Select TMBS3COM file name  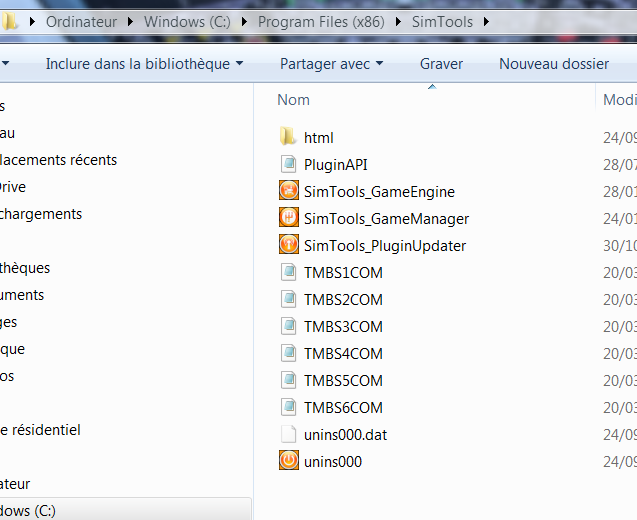(343, 327)
